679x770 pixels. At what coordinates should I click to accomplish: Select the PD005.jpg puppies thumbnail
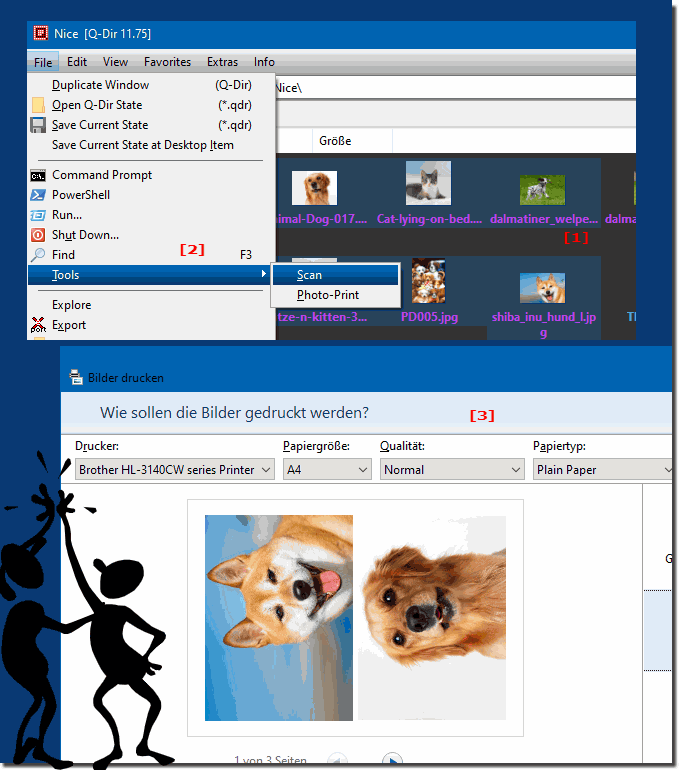coord(429,281)
